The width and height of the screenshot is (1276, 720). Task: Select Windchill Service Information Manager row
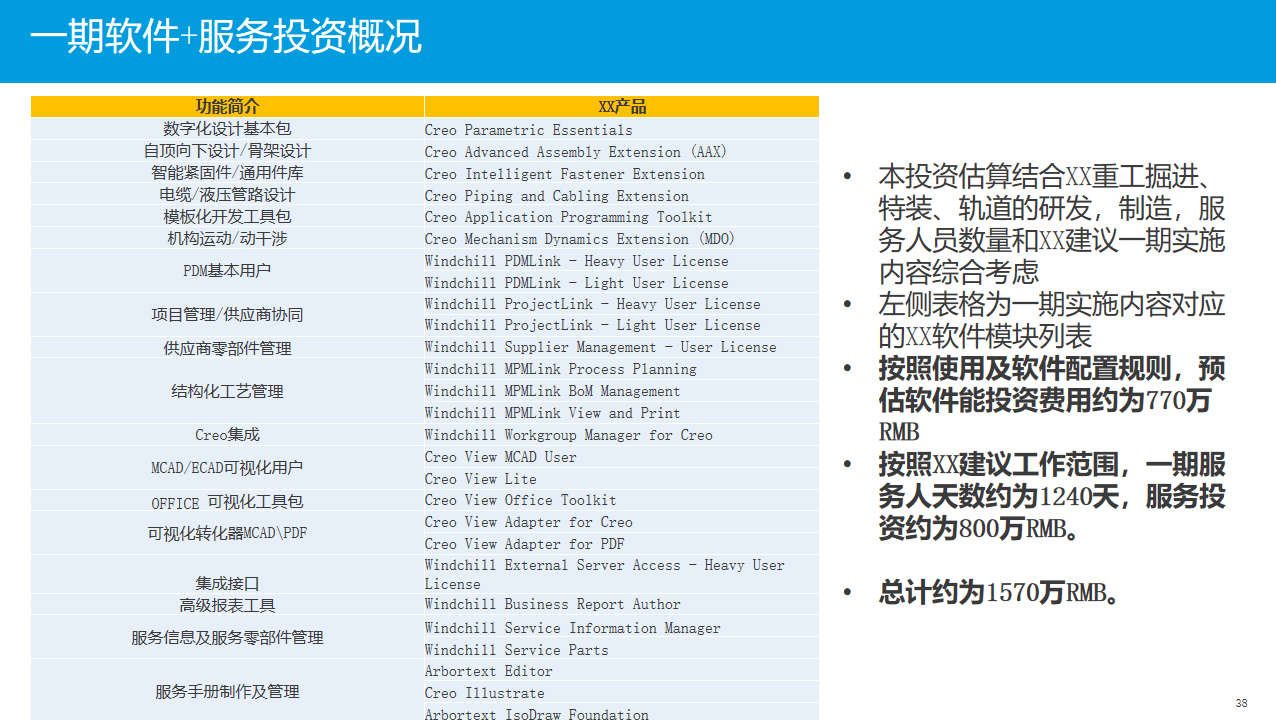[621, 628]
